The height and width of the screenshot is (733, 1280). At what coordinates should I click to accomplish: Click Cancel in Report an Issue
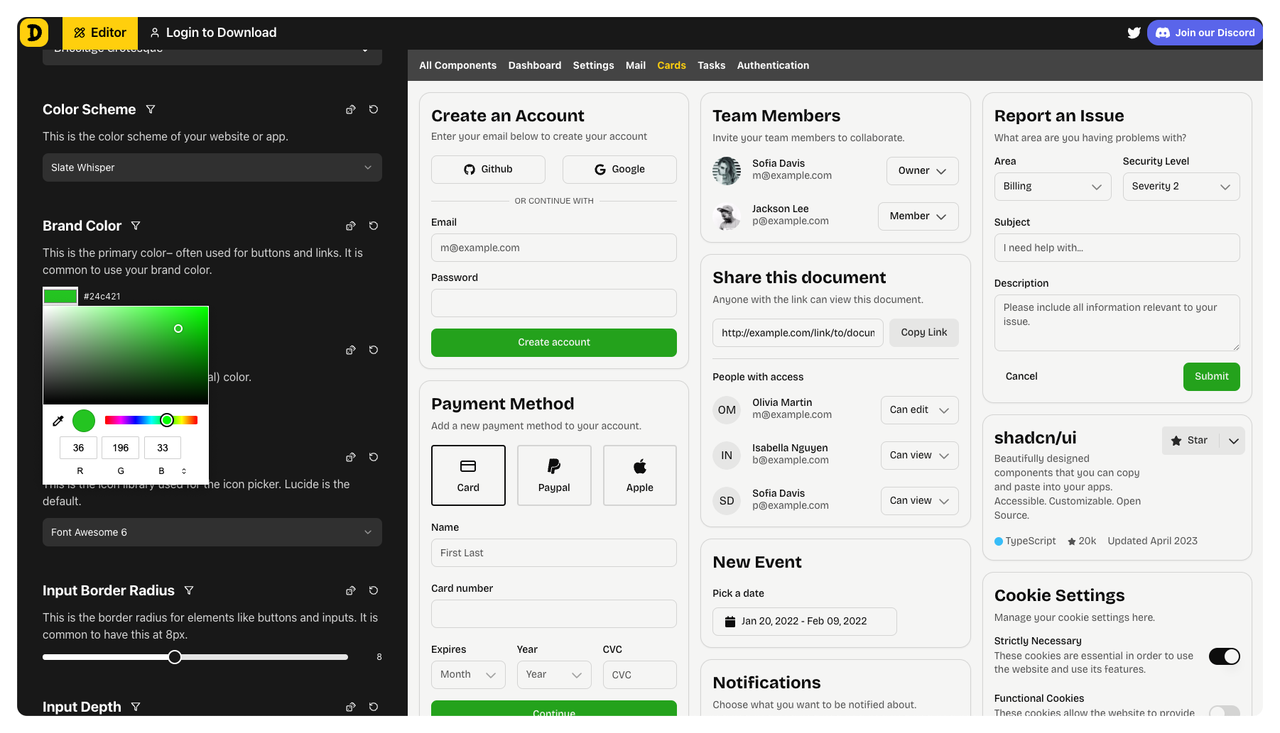click(1021, 376)
